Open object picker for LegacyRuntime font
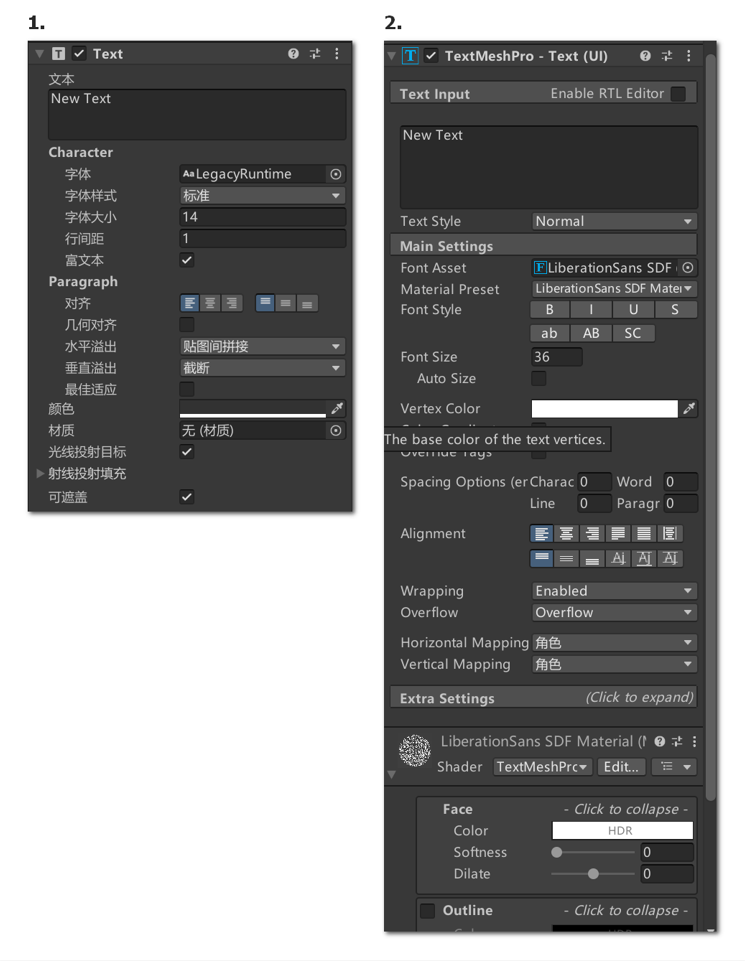Screen dimensions: 745x961 [336, 174]
